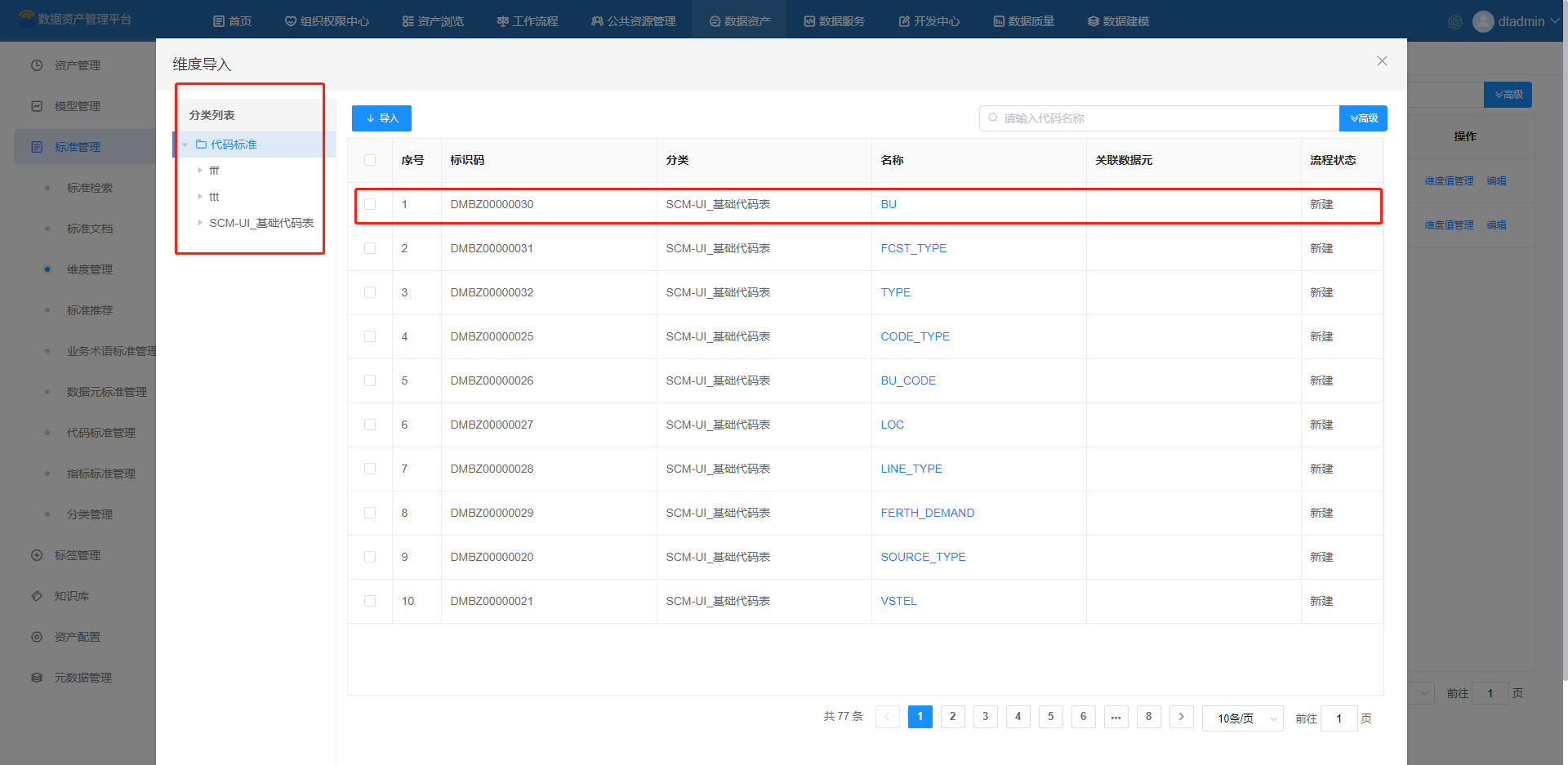Click the platform logo icon at top left
Viewport: 1568px width, 765px height.
(x=27, y=18)
